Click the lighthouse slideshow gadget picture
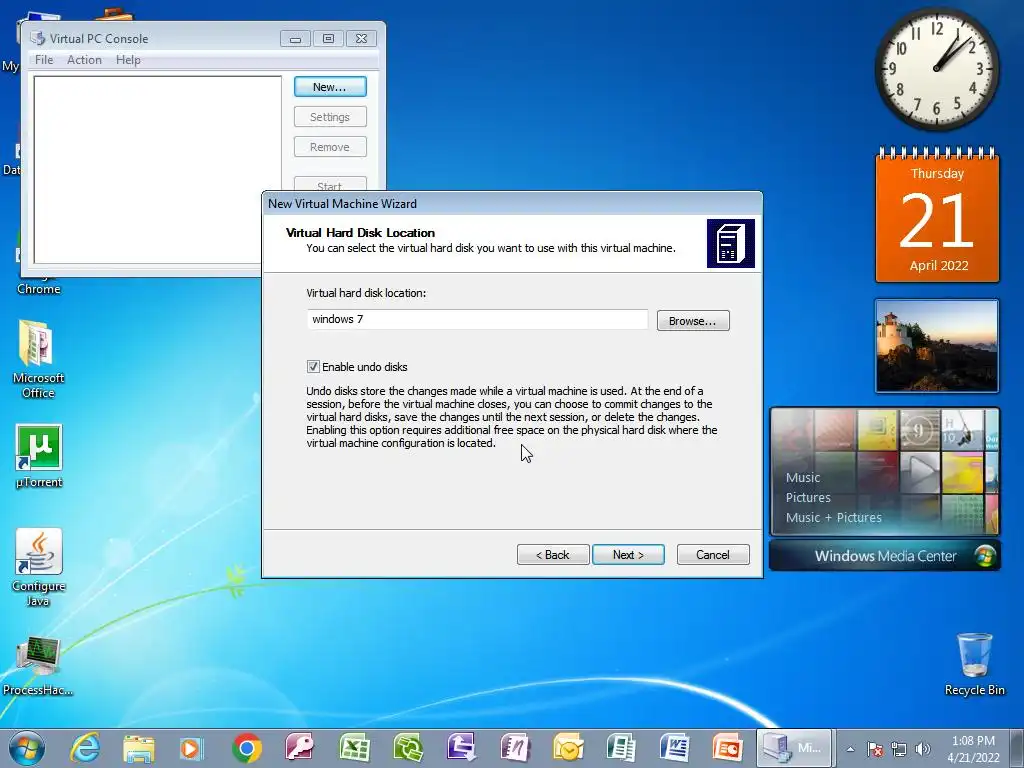The height and width of the screenshot is (768, 1024). pos(937,346)
